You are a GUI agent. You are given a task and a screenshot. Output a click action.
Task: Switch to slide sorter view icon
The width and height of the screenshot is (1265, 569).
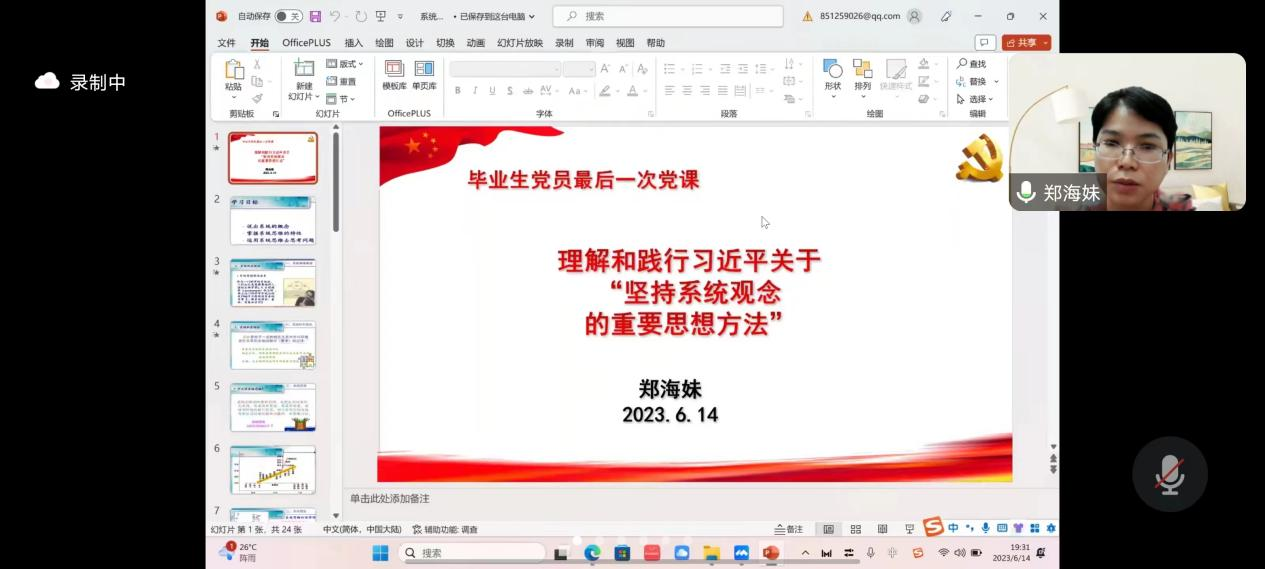(x=855, y=529)
